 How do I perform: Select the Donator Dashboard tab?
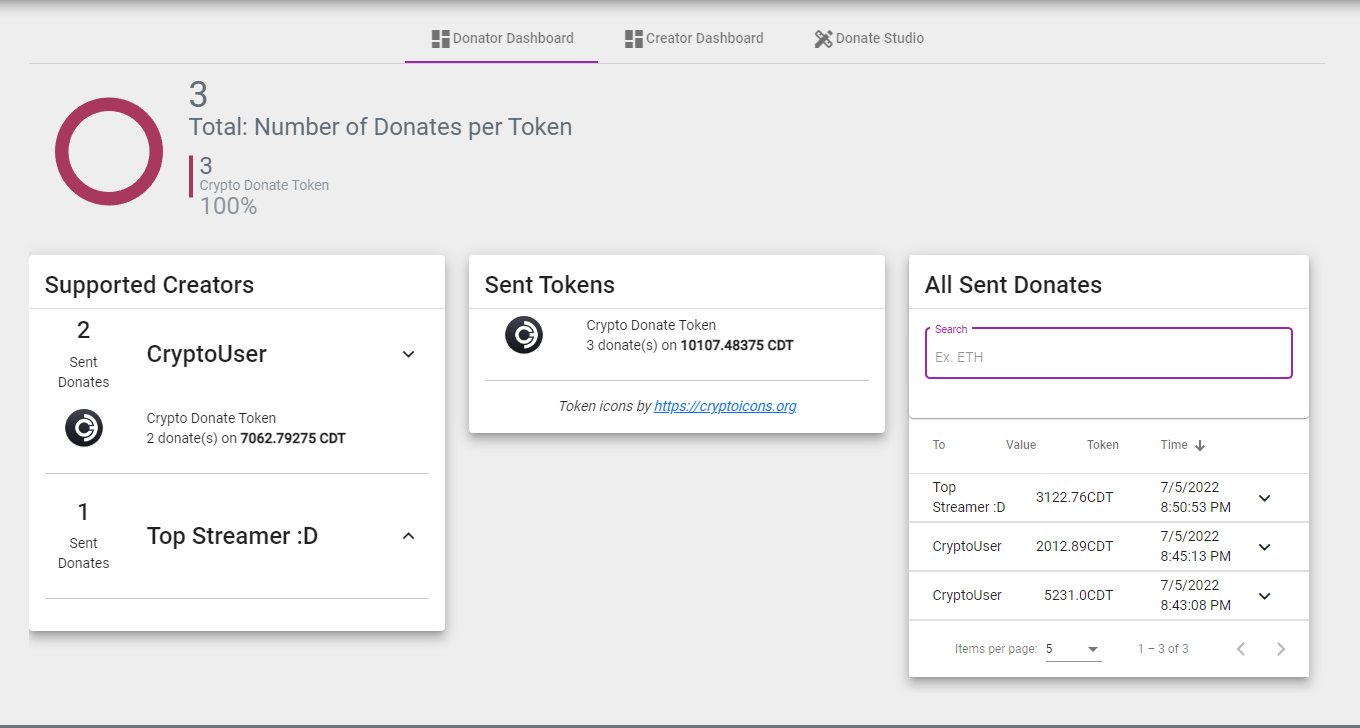pos(501,38)
